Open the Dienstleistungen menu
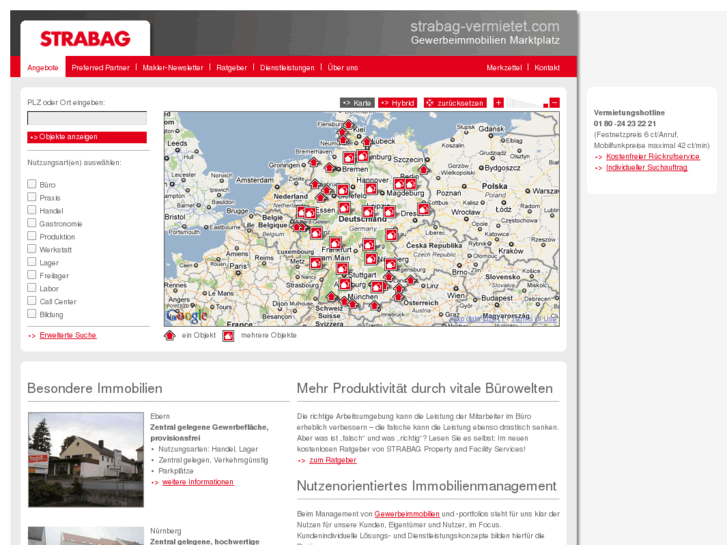Screen dimensions: 727x545 (287, 68)
